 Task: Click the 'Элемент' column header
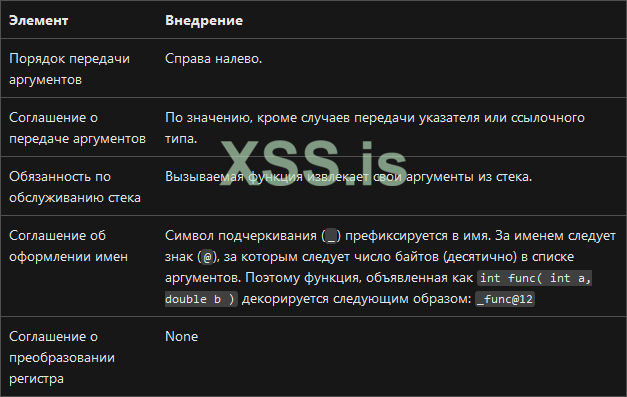38,20
